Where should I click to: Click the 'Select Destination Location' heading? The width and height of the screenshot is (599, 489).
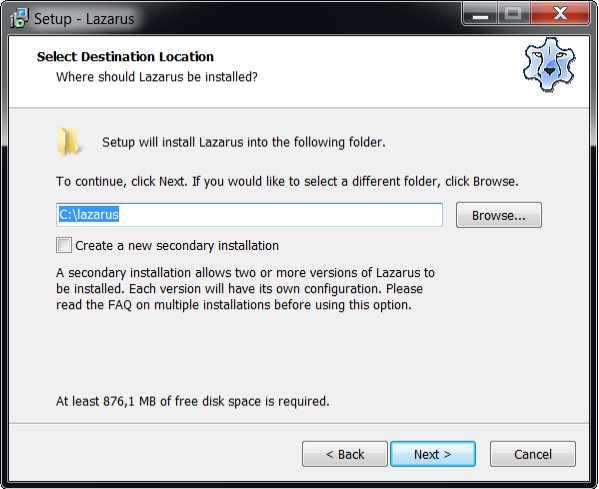coord(125,57)
